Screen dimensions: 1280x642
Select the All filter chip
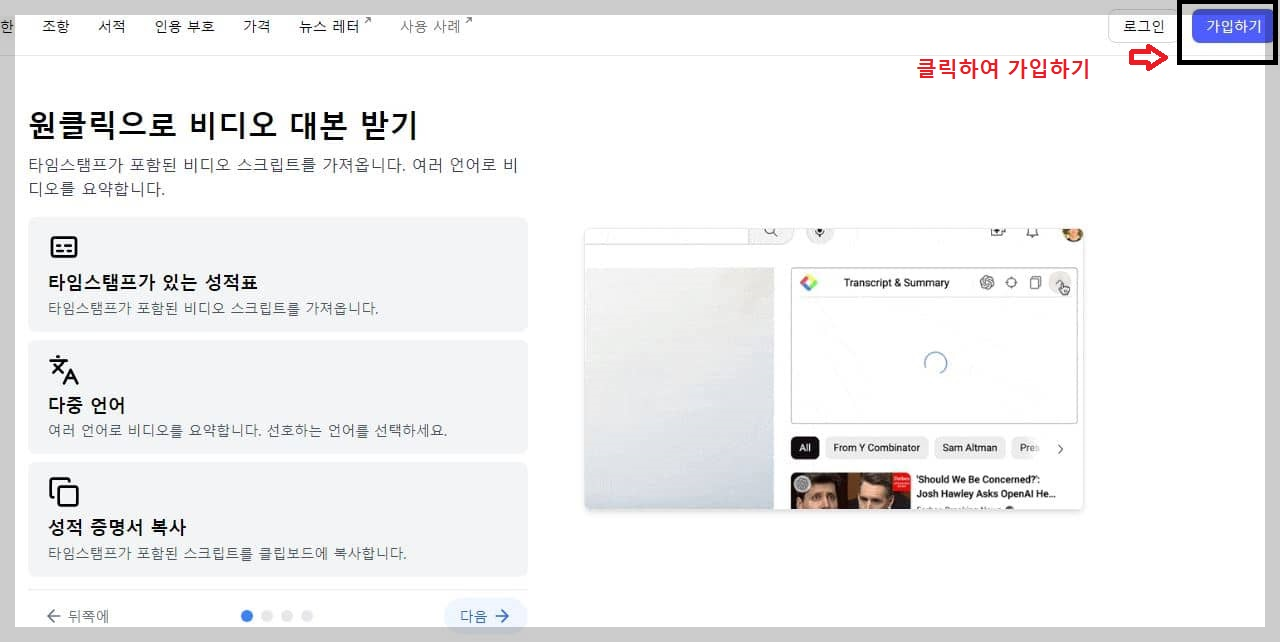805,448
